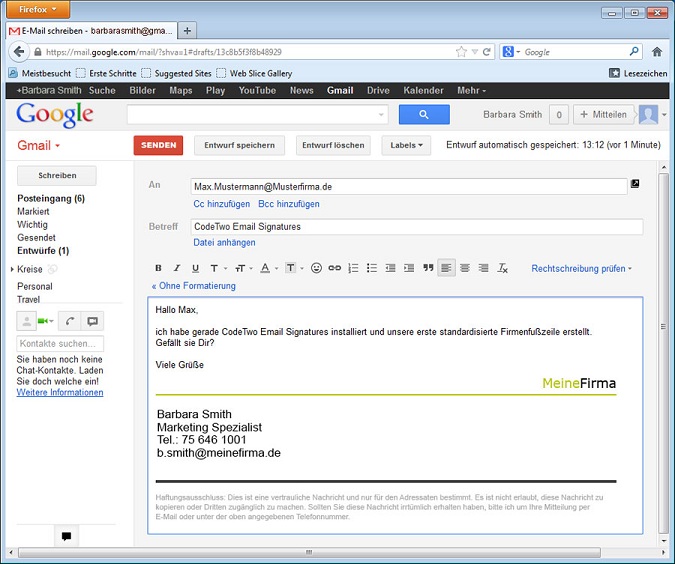
Task: Open Bilder from the Google bar
Action: (x=142, y=90)
